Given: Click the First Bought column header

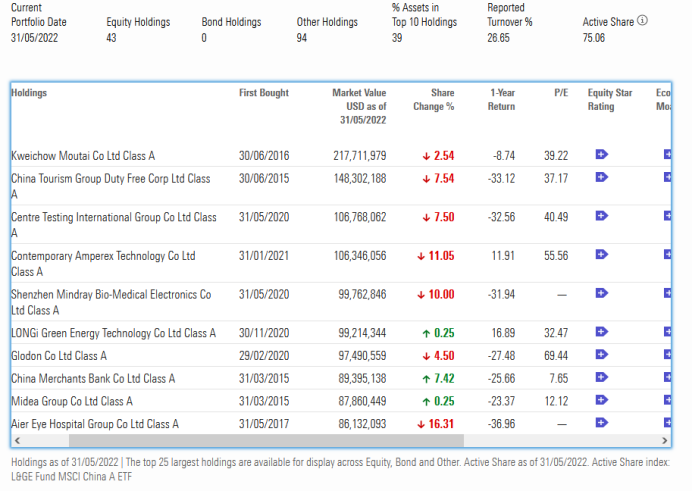Looking at the screenshot, I should 264,93.
